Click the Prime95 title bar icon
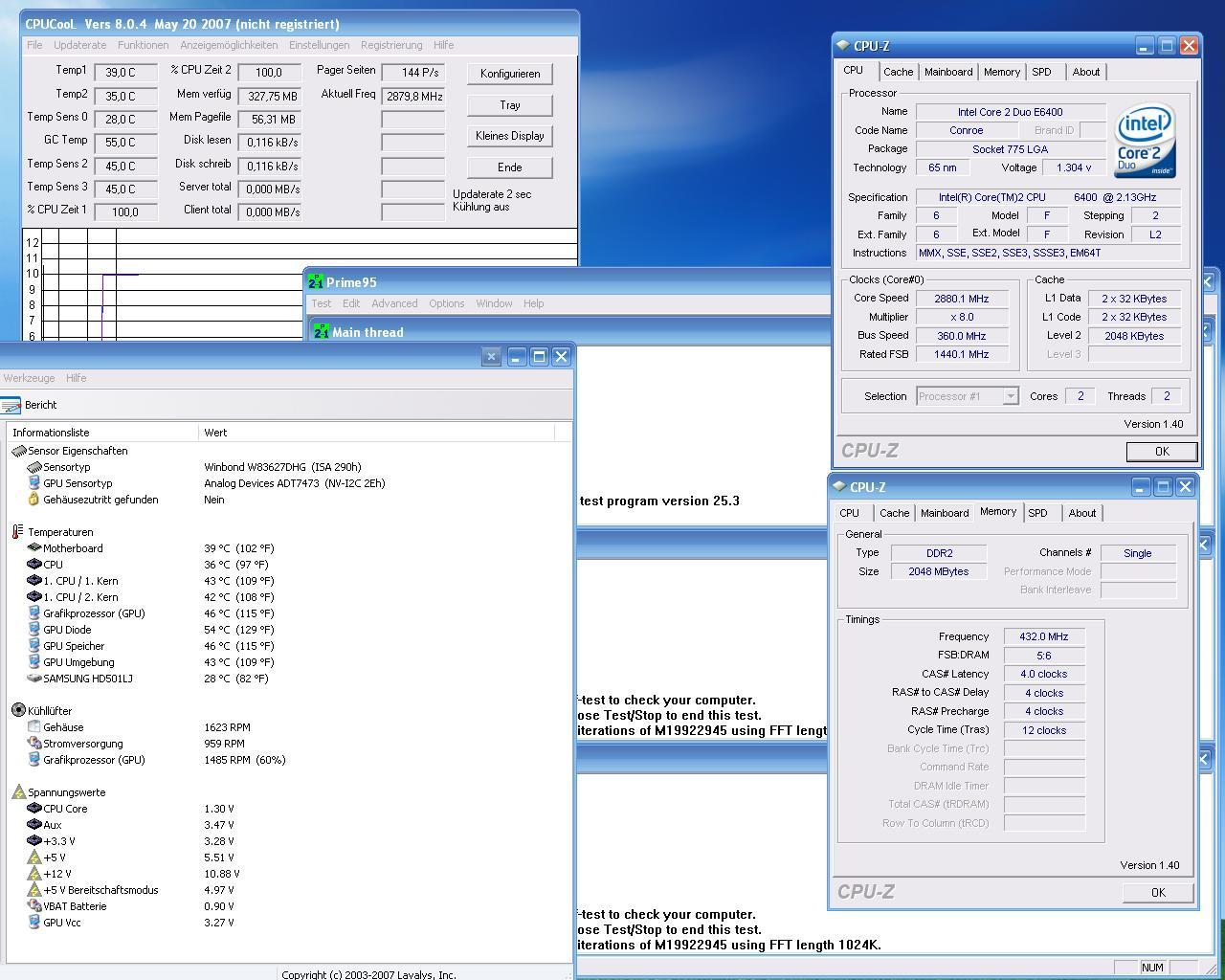 [316, 282]
